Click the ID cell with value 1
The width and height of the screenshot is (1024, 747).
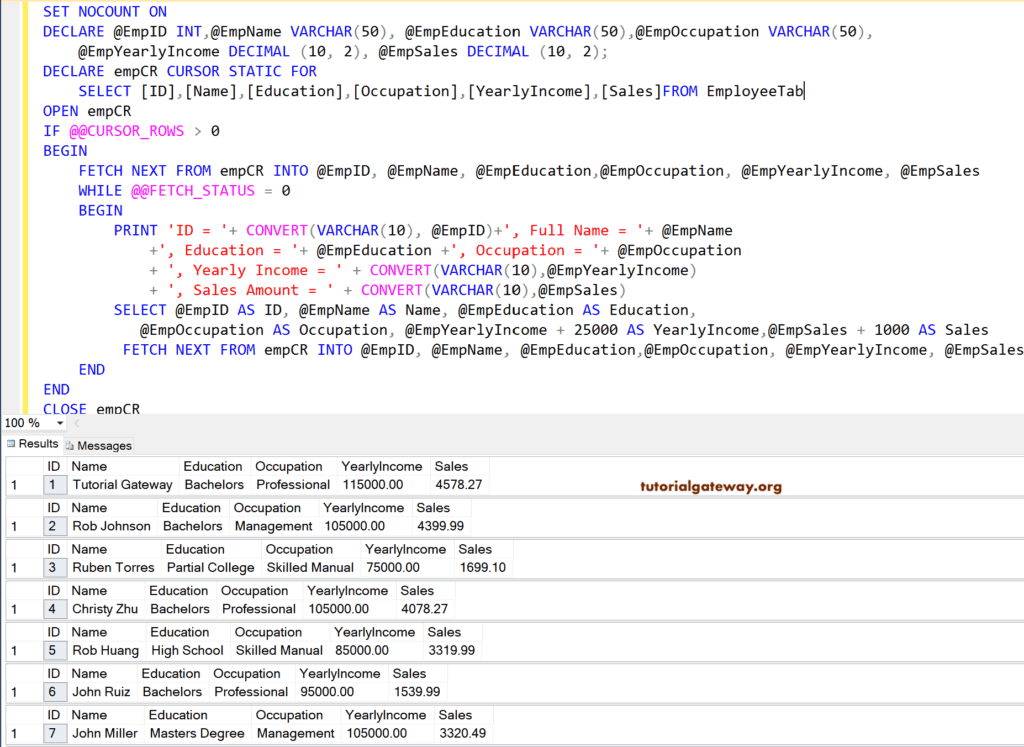coord(54,485)
